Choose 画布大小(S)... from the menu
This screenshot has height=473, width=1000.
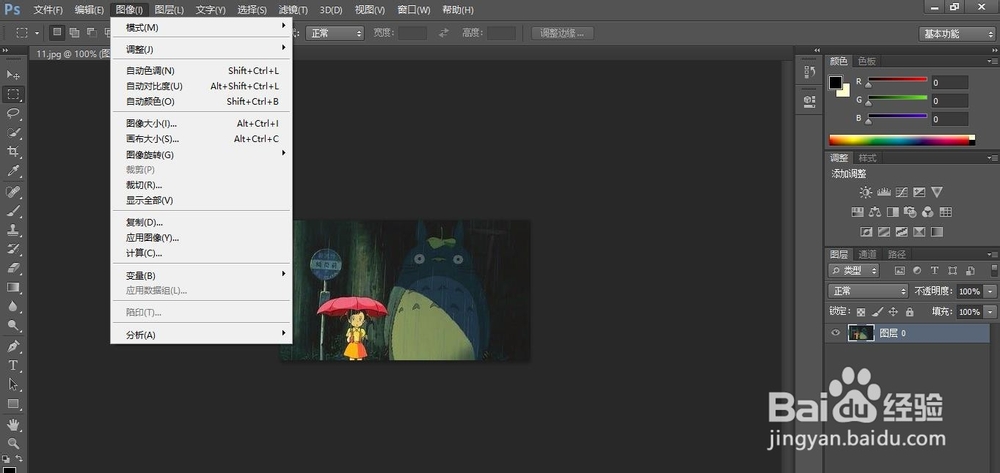pyautogui.click(x=202, y=139)
